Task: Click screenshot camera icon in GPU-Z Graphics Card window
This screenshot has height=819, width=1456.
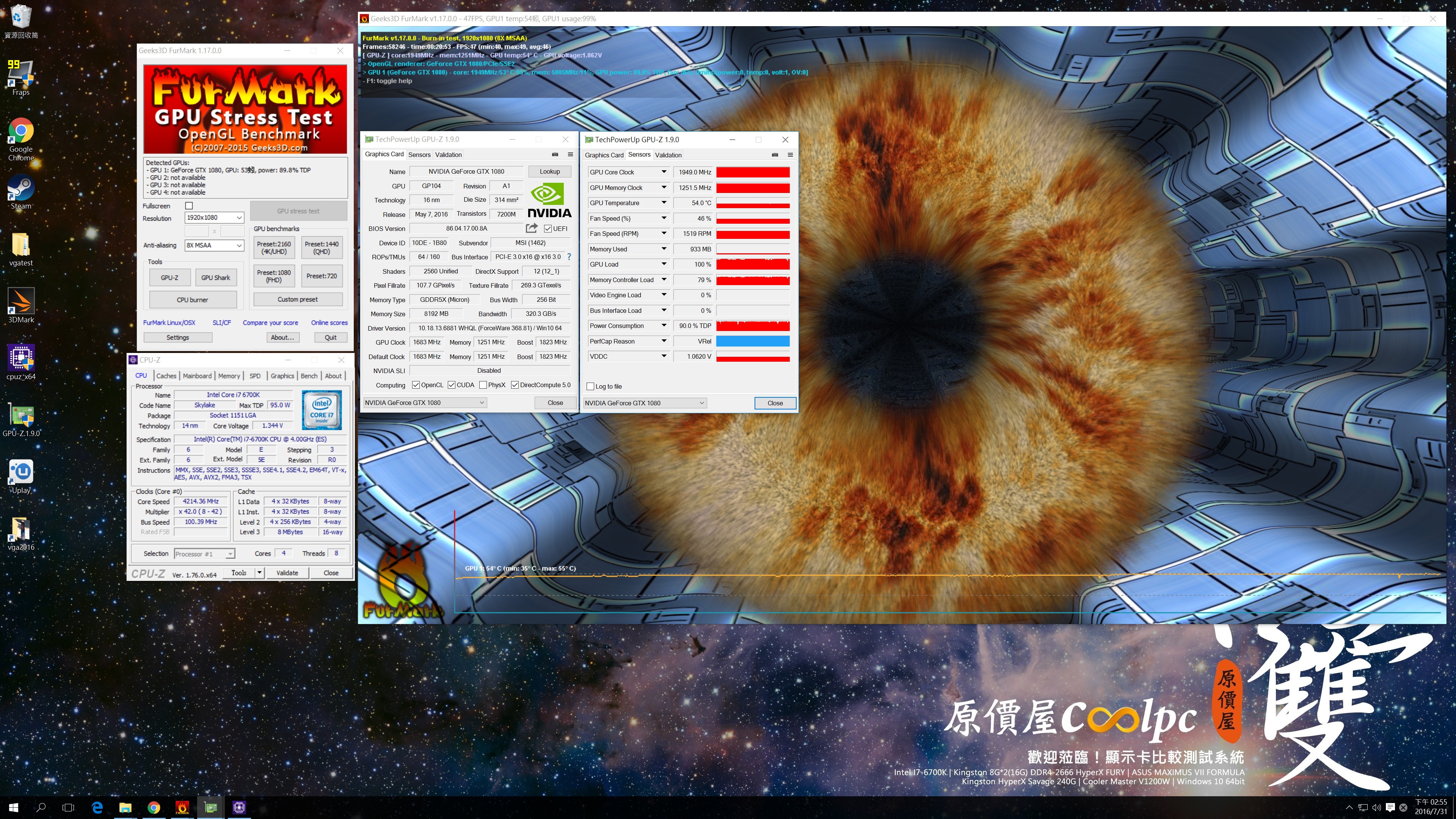Action: 555,154
